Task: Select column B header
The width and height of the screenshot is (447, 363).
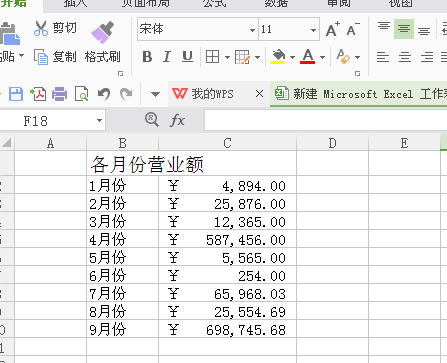Action: 122,143
